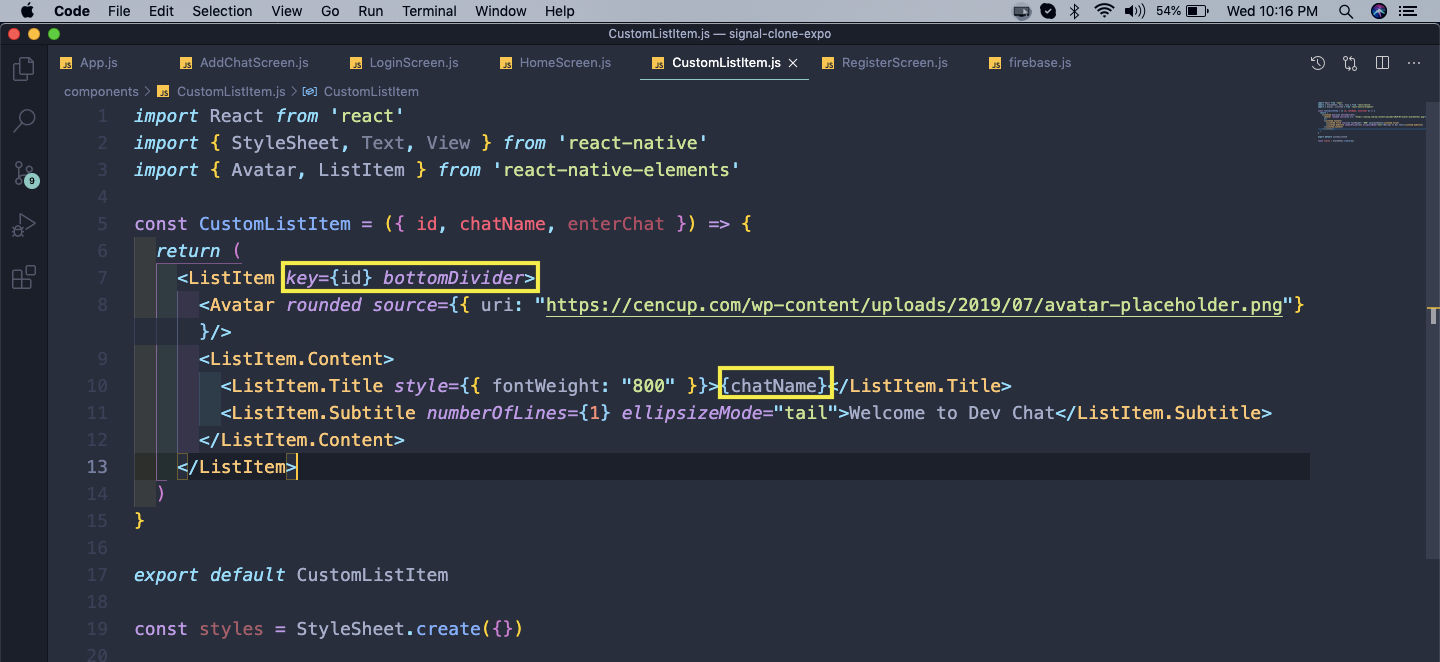Viewport: 1440px width, 662px height.
Task: Open the Run and Debug view
Action: coord(23,225)
